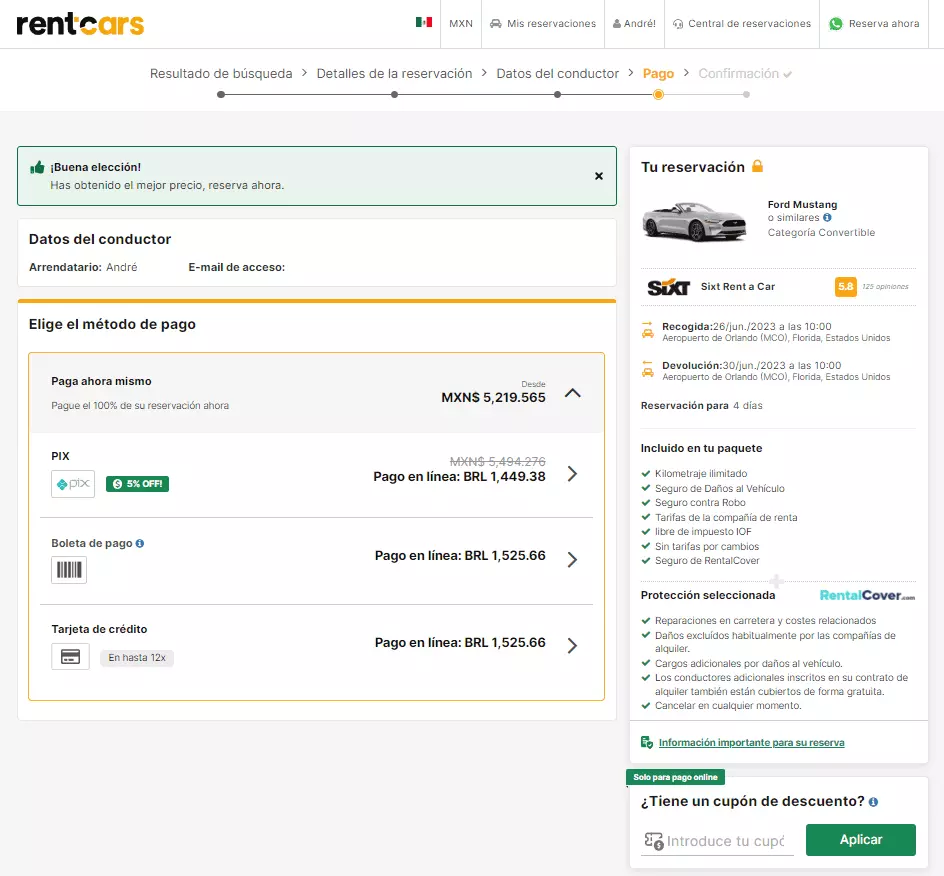This screenshot has height=876, width=944.
Task: Expand the Tarjeta de crédito option
Action: [x=572, y=644]
